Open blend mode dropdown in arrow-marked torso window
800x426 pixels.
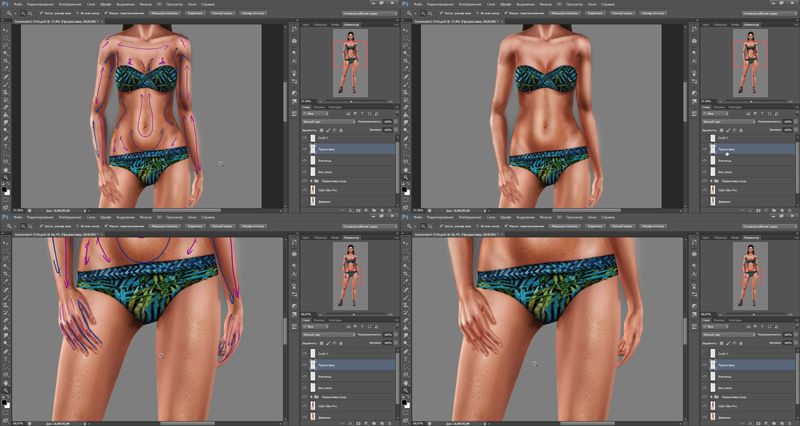329,122
